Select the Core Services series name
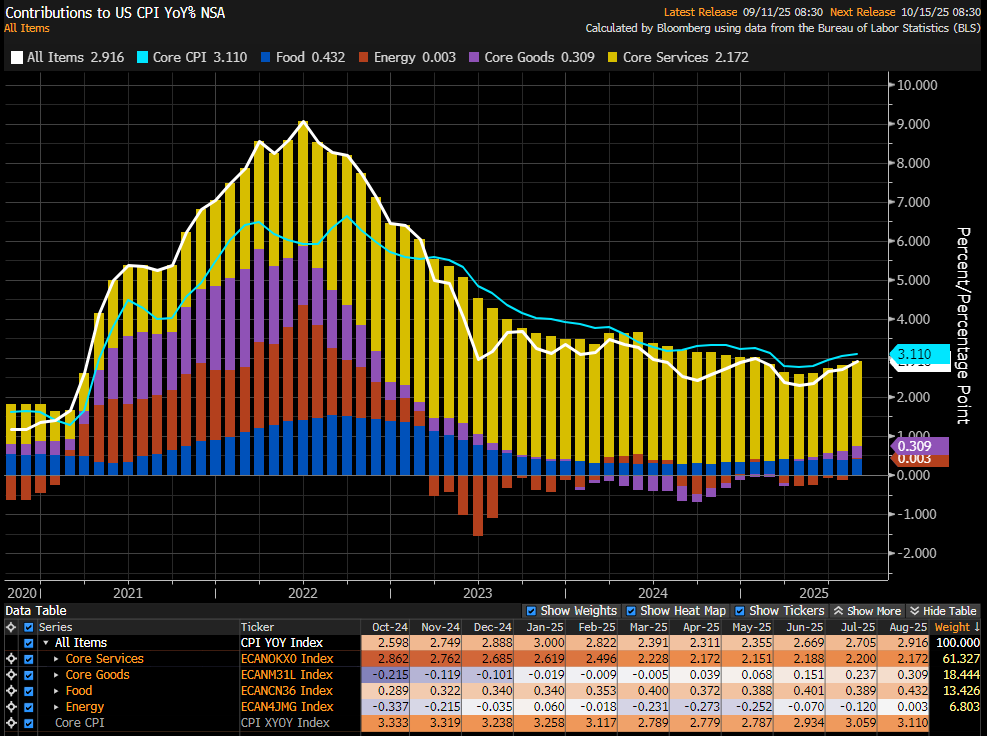This screenshot has height=736, width=987. [x=104, y=659]
